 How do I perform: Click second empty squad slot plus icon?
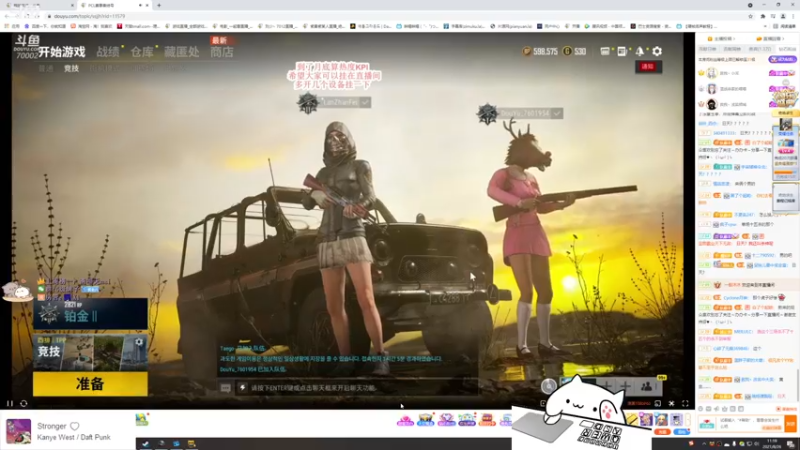[x=626, y=386]
